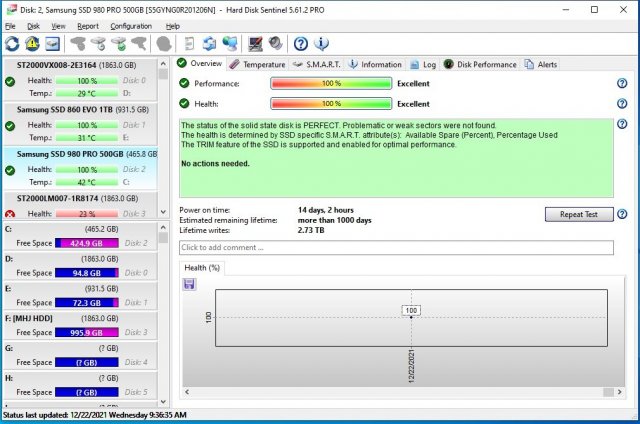The height and width of the screenshot is (424, 640).
Task: Open the S.M.A.R.T. tab
Action: [316, 64]
